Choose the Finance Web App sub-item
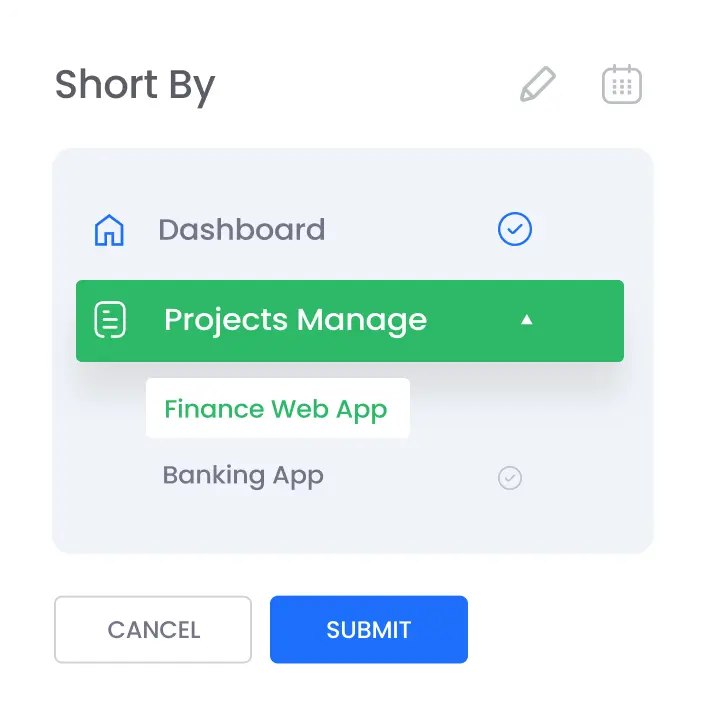 pos(276,409)
